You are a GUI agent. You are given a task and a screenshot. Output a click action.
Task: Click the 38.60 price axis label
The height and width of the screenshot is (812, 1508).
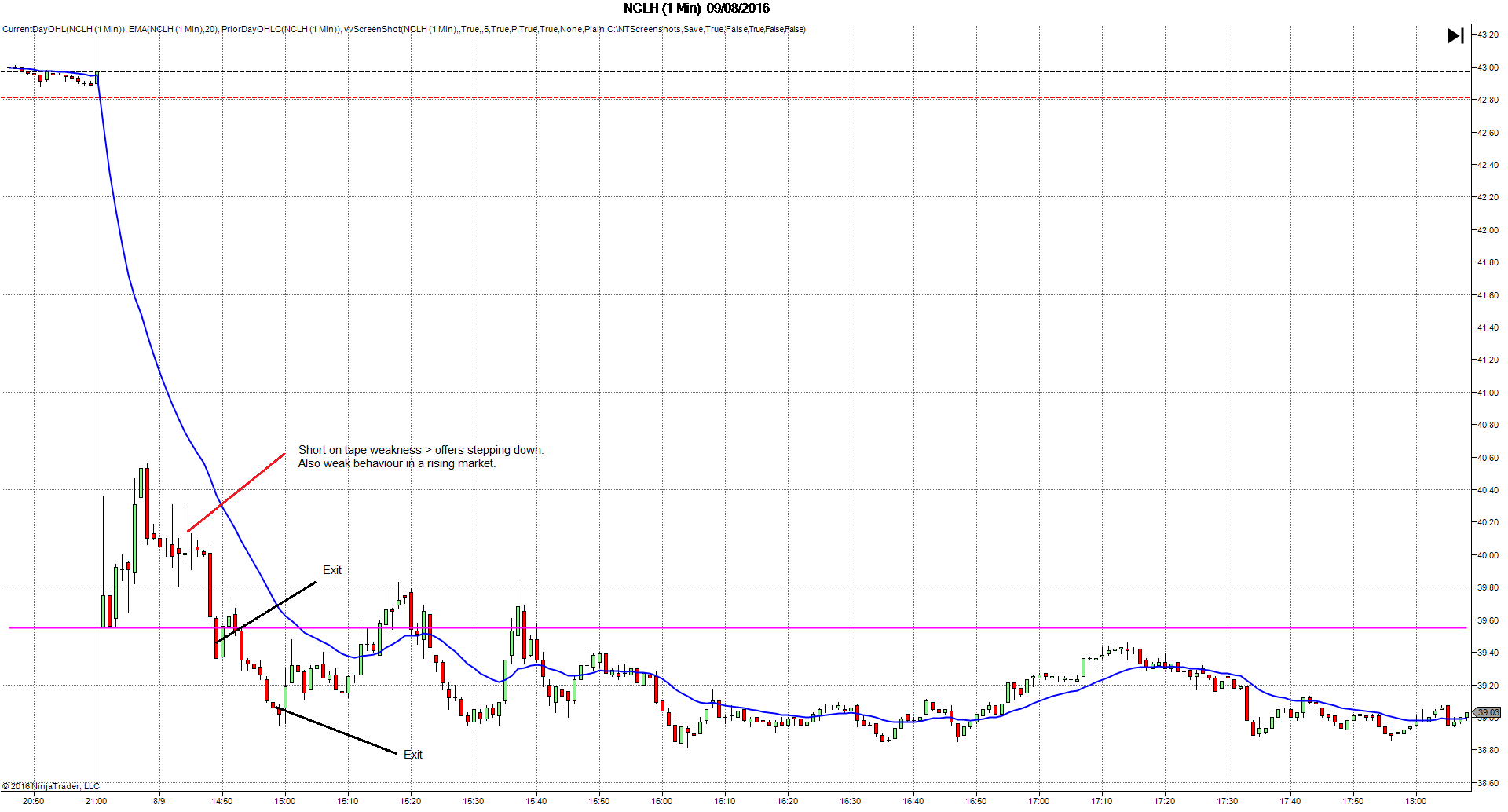coord(1488,783)
